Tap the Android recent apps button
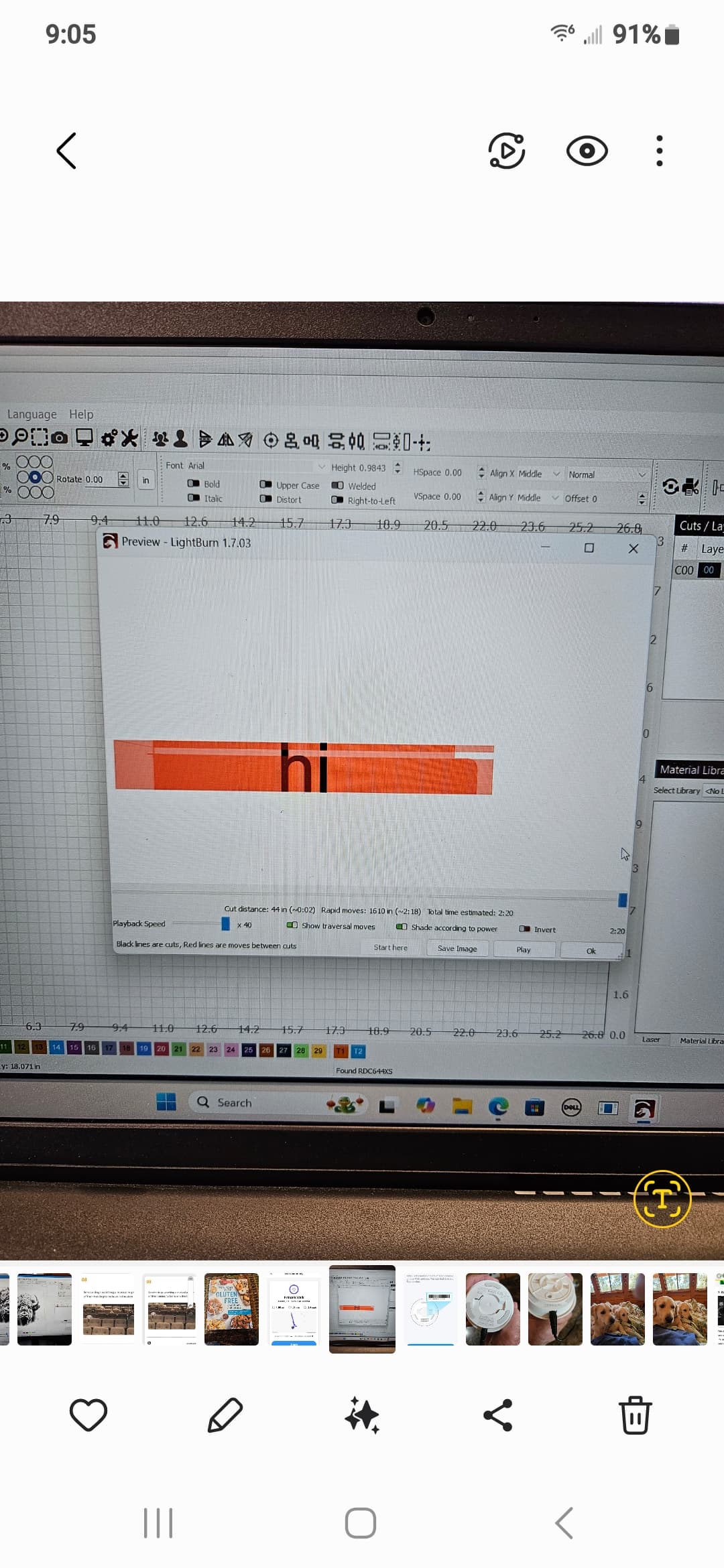Screen dimensions: 724x1568 (x=158, y=1522)
